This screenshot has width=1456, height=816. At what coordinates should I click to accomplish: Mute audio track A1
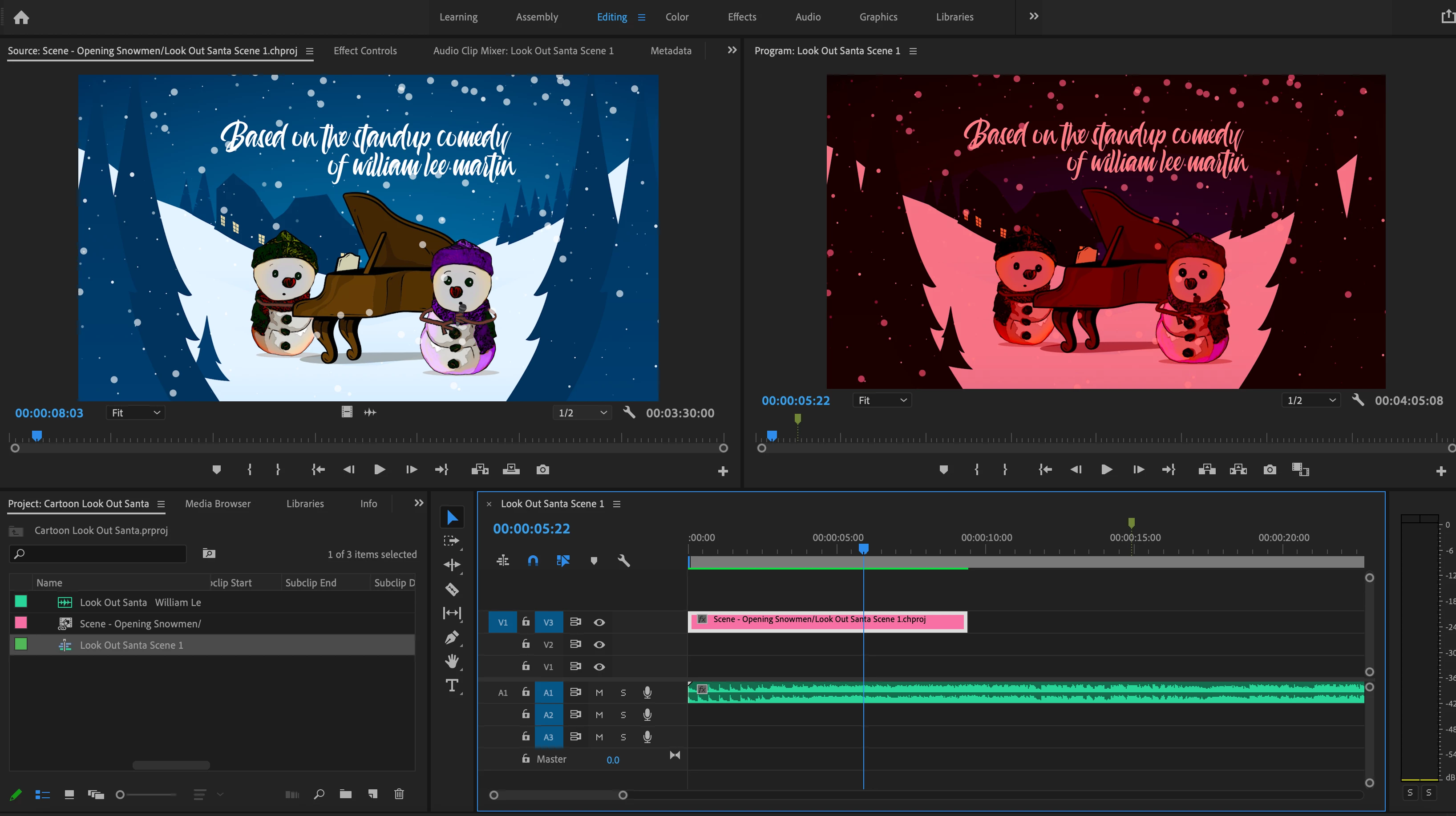[599, 692]
